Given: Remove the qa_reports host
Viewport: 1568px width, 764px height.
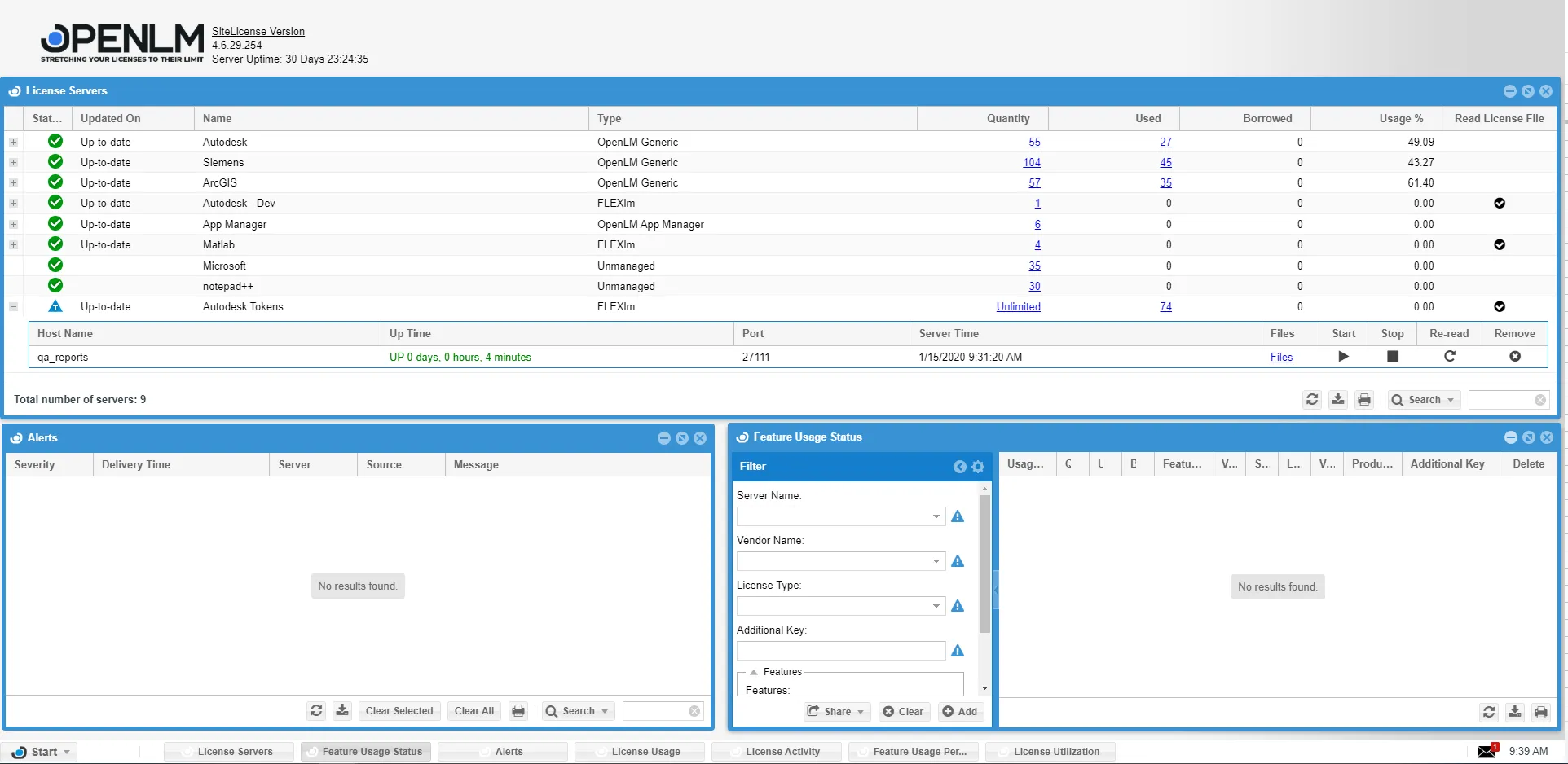Looking at the screenshot, I should tap(1514, 357).
